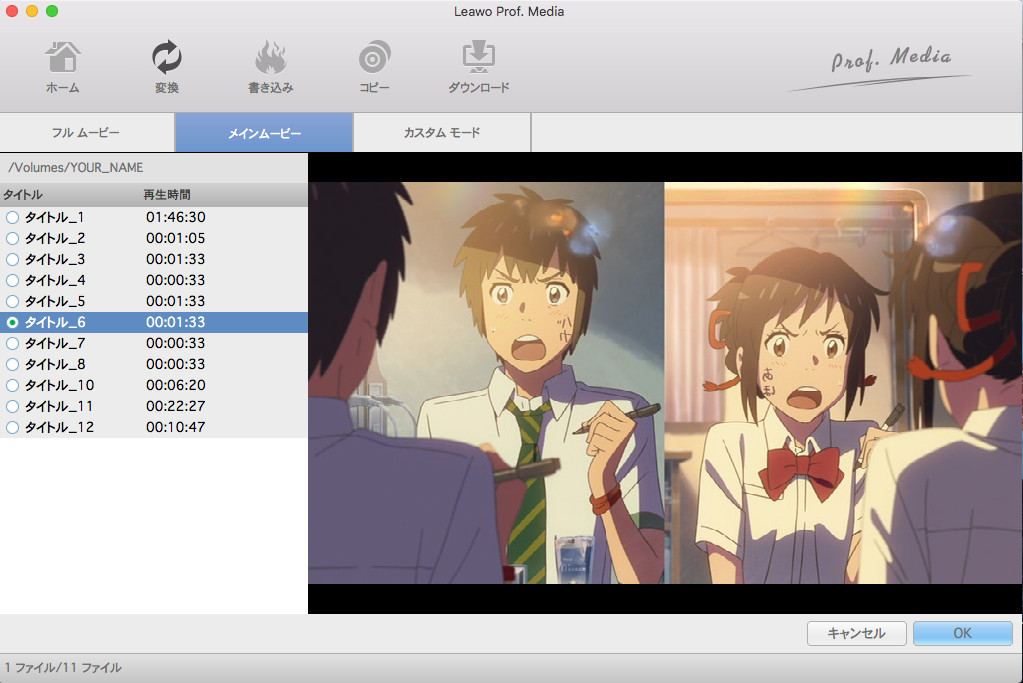Confirm with the OK button
The image size is (1023, 683).
coord(962,633)
